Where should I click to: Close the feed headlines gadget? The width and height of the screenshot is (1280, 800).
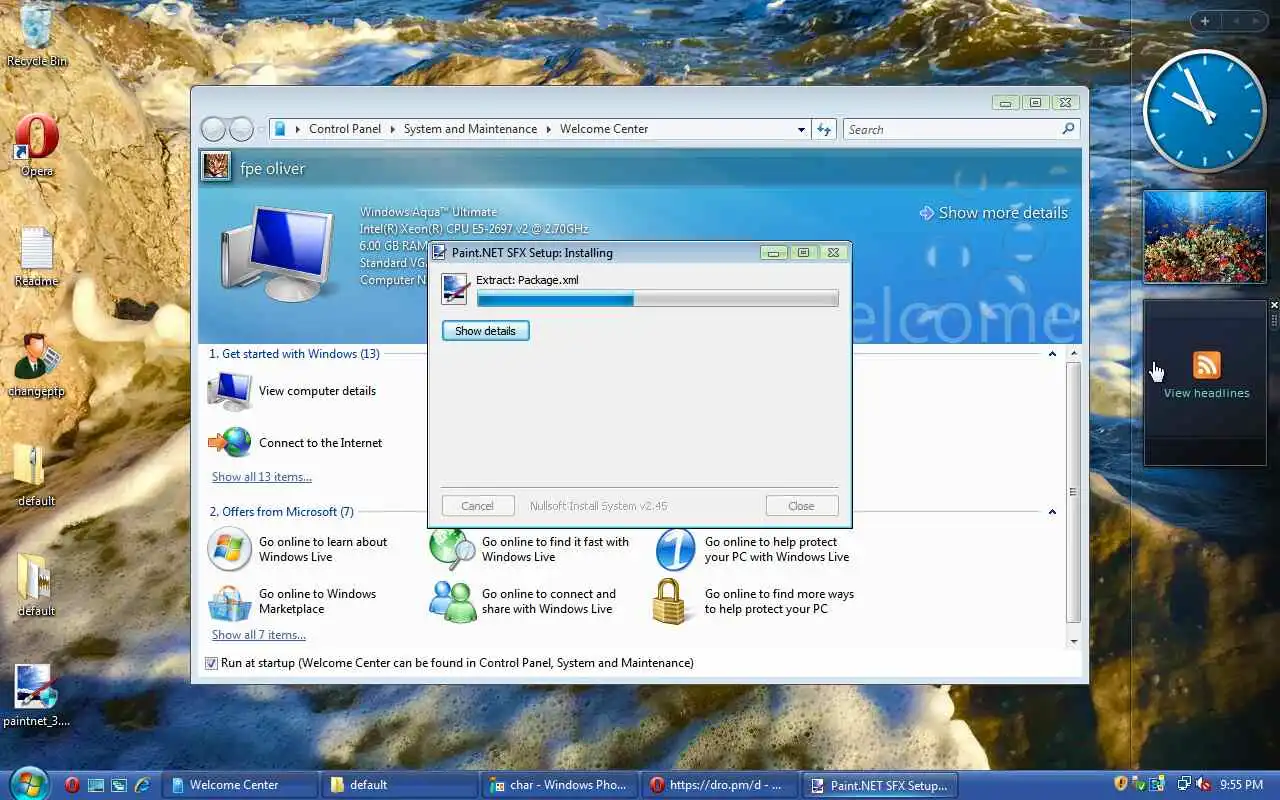tap(1273, 305)
